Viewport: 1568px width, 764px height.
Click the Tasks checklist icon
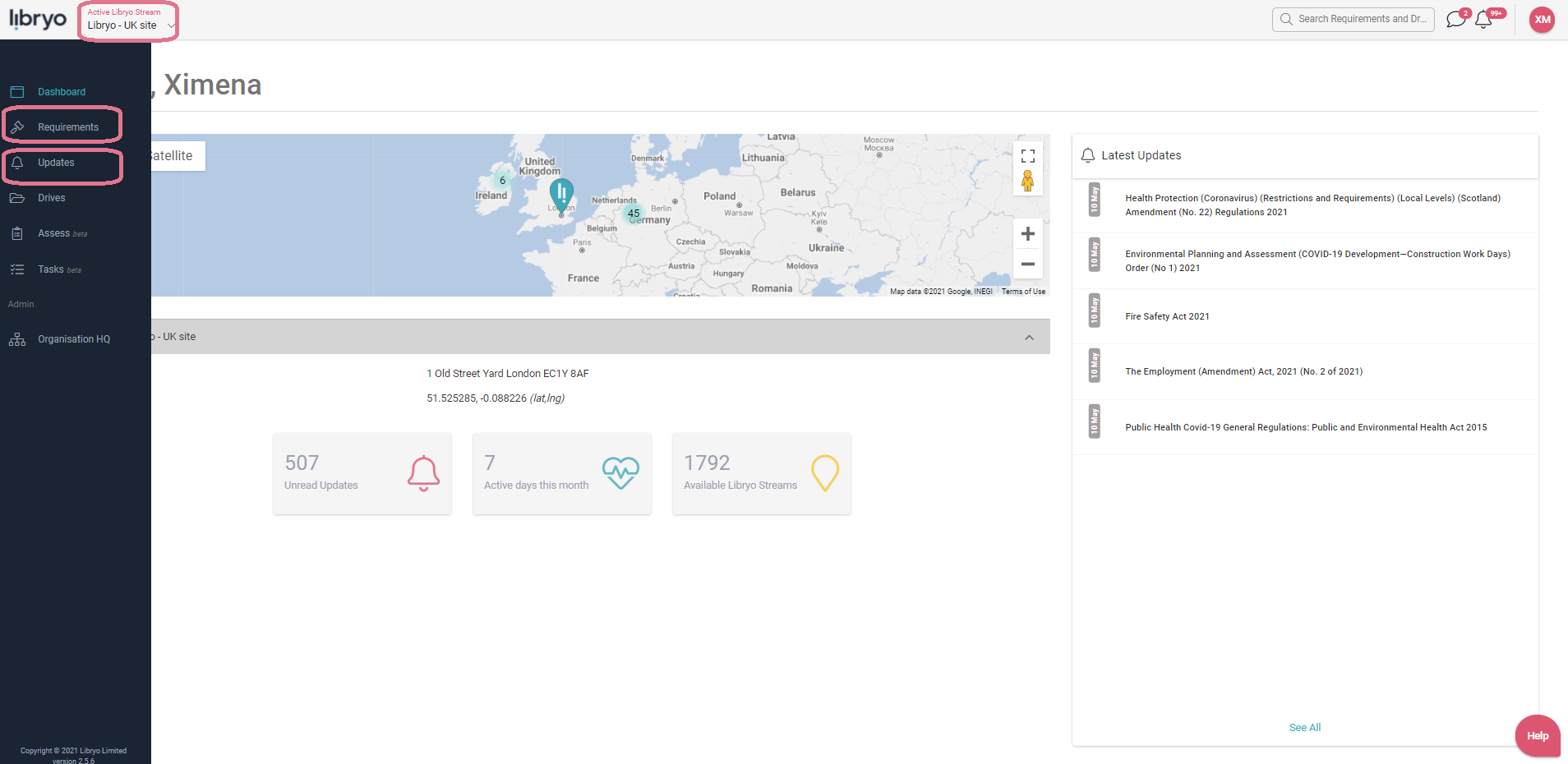point(17,269)
